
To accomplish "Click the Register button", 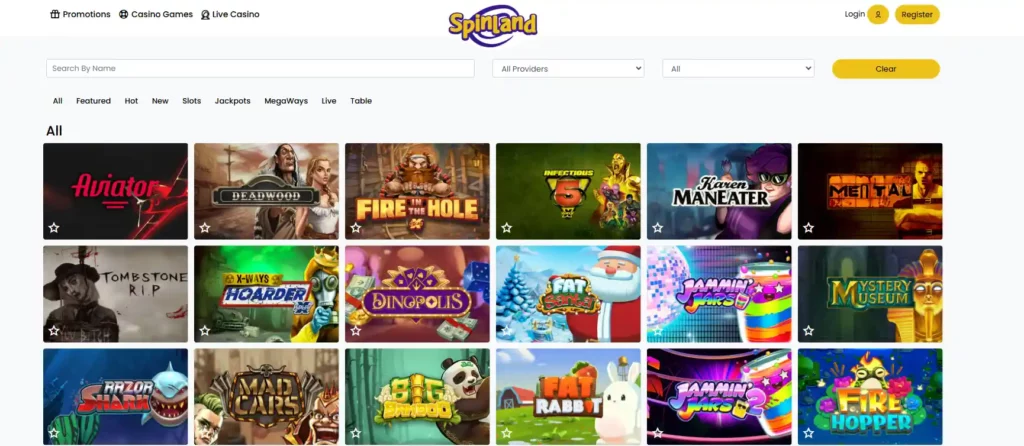I will (x=917, y=14).
